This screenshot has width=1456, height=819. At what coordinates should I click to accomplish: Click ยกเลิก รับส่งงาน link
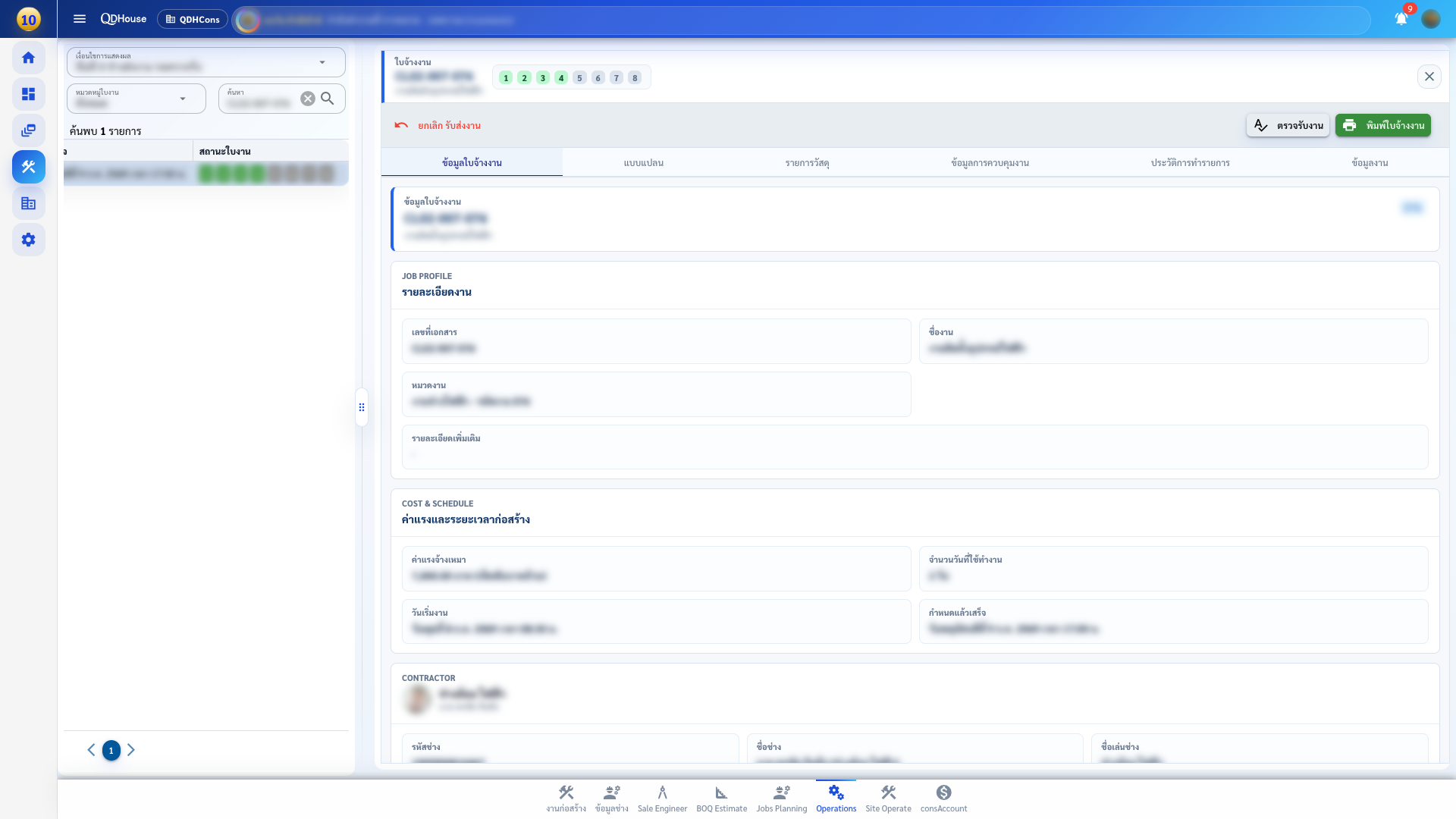coord(449,125)
